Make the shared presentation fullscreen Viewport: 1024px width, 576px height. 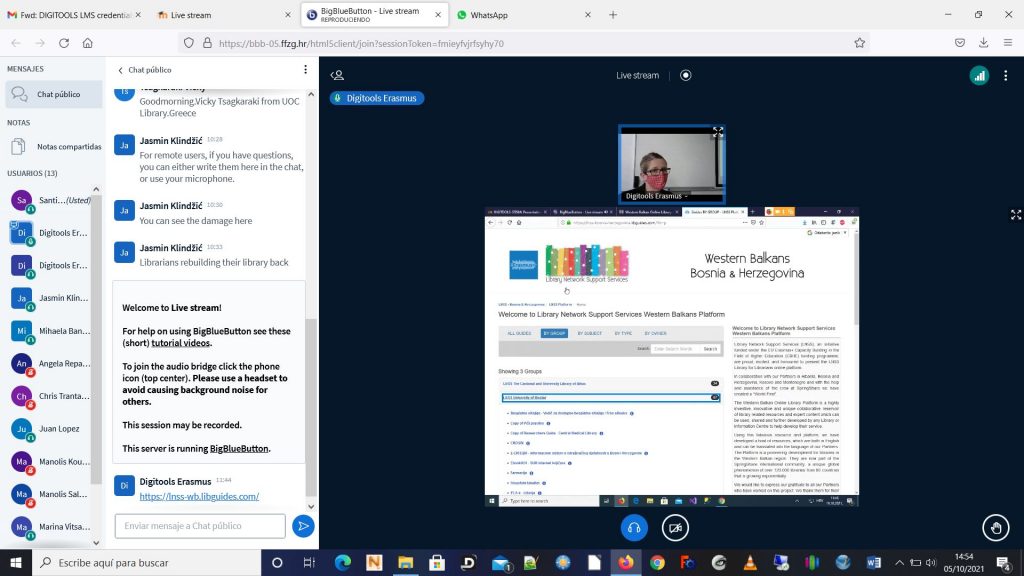point(1016,215)
